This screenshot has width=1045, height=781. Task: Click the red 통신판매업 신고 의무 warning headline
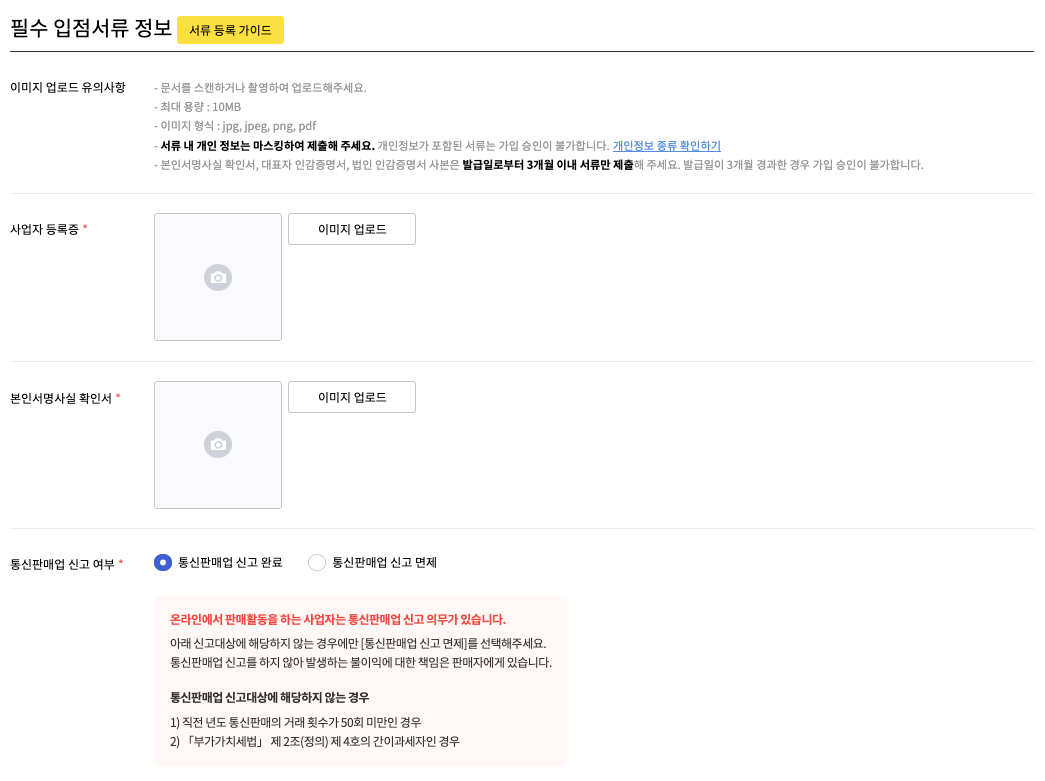coord(338,619)
